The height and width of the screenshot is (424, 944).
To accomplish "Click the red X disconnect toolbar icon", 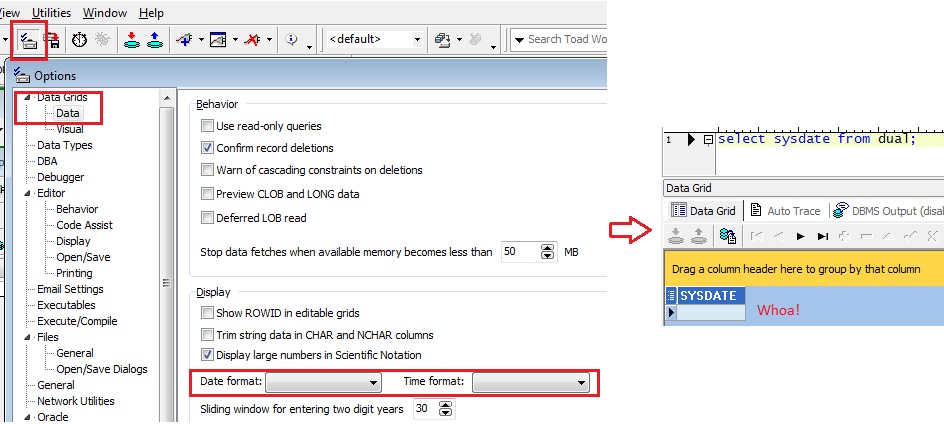I will pos(252,40).
